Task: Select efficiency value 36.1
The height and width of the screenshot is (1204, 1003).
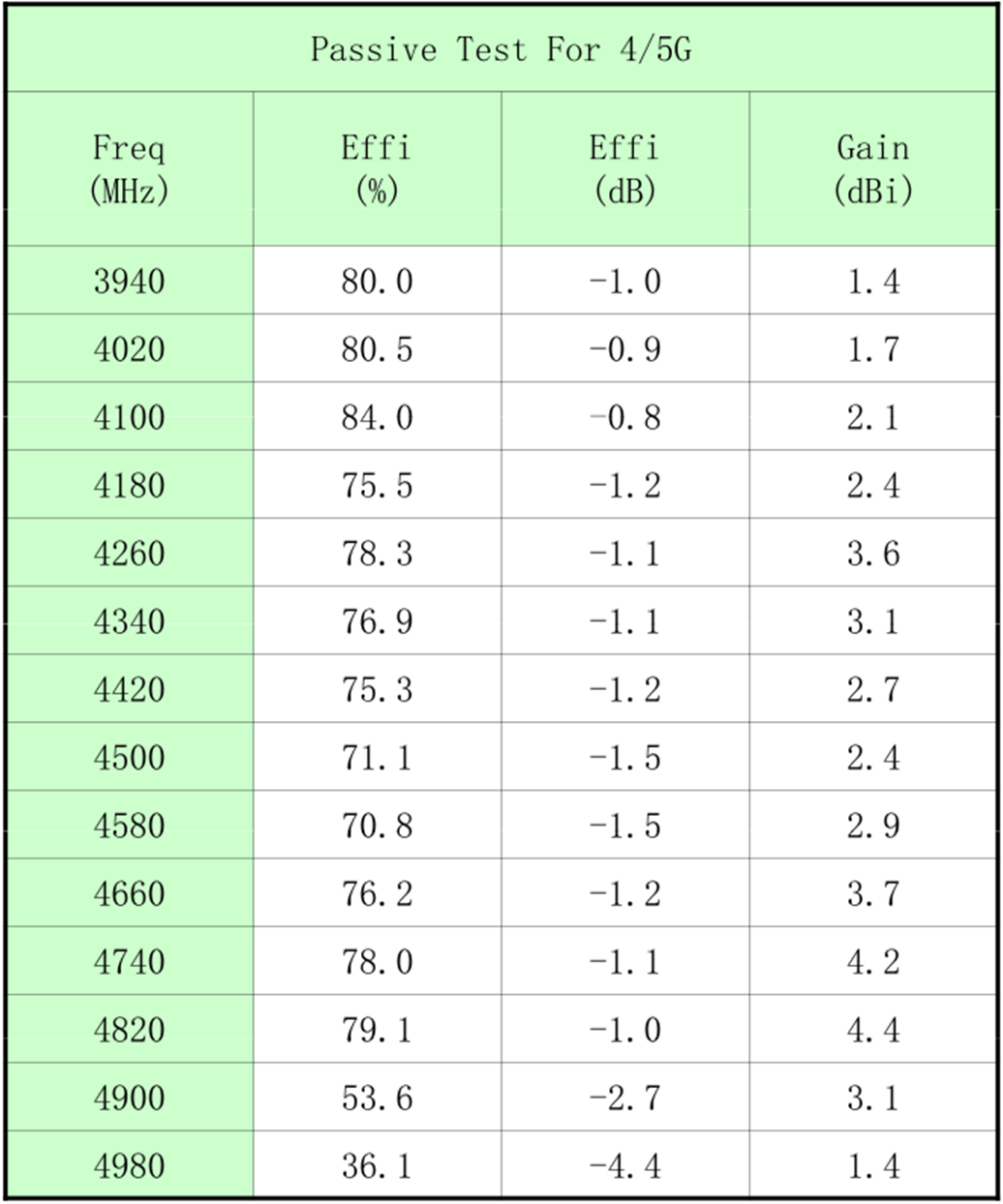Action: click(x=377, y=1166)
